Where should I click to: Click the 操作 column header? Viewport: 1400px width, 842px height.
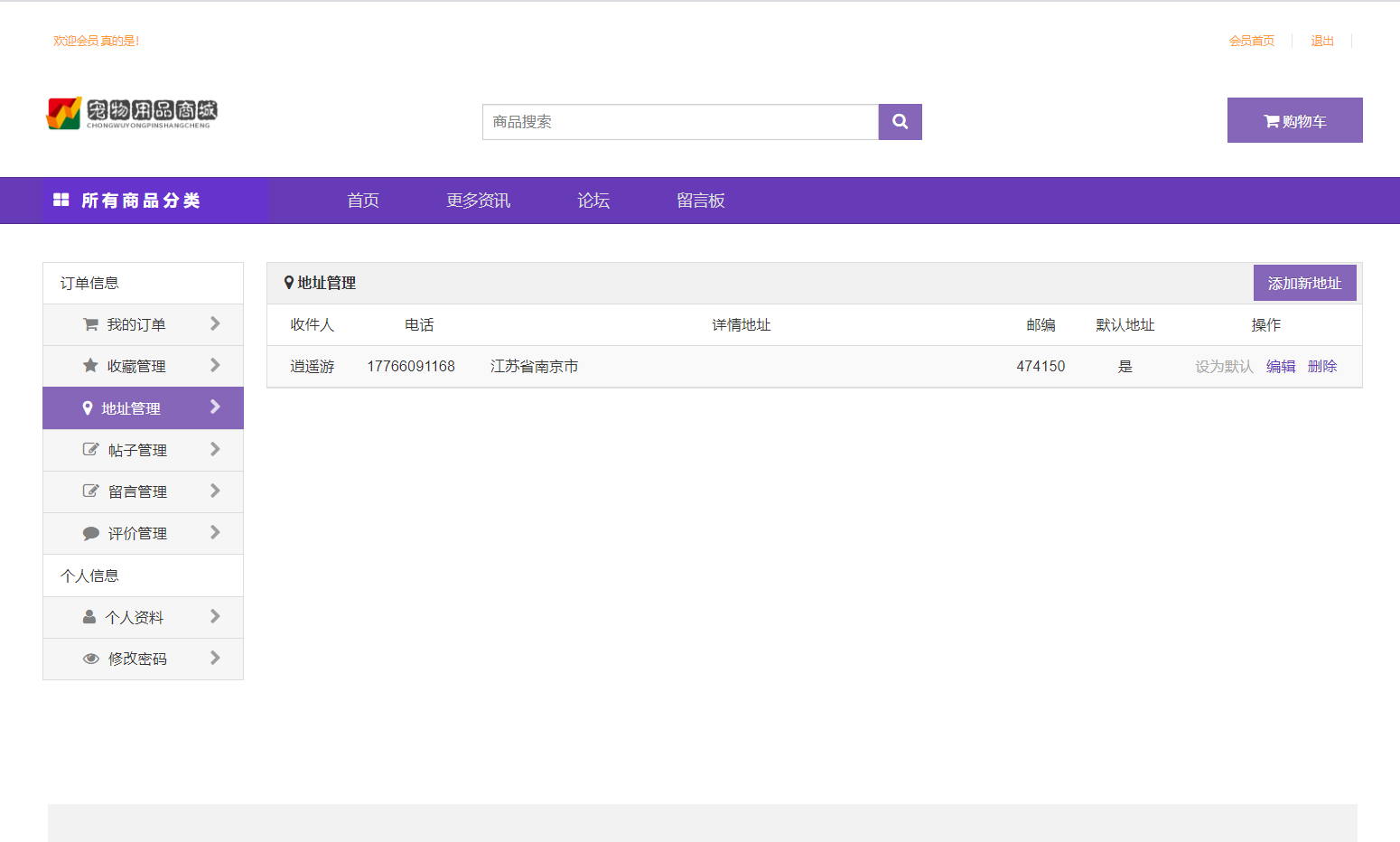pos(1266,324)
